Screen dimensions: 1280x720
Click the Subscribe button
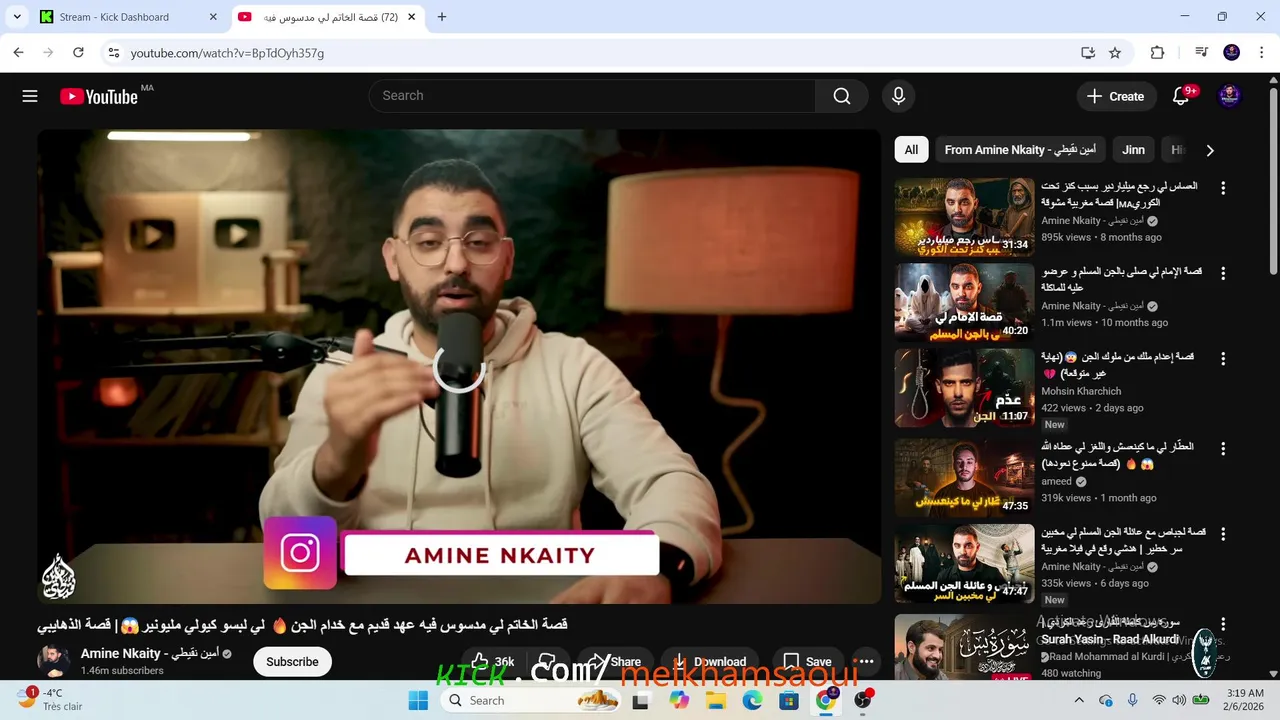coord(292,662)
